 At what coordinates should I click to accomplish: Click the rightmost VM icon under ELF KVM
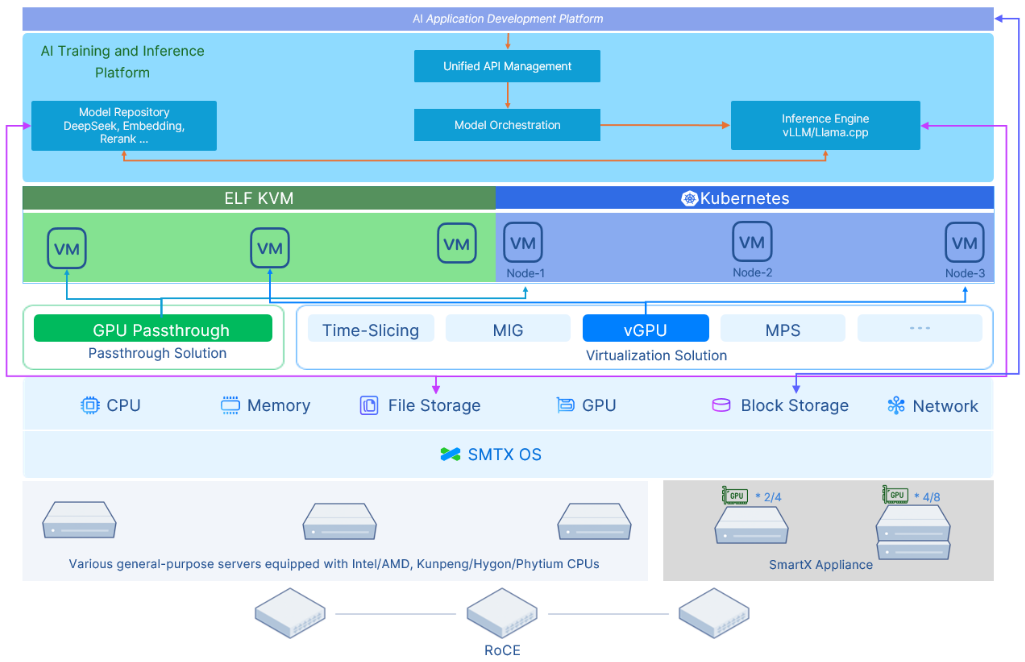coord(457,244)
